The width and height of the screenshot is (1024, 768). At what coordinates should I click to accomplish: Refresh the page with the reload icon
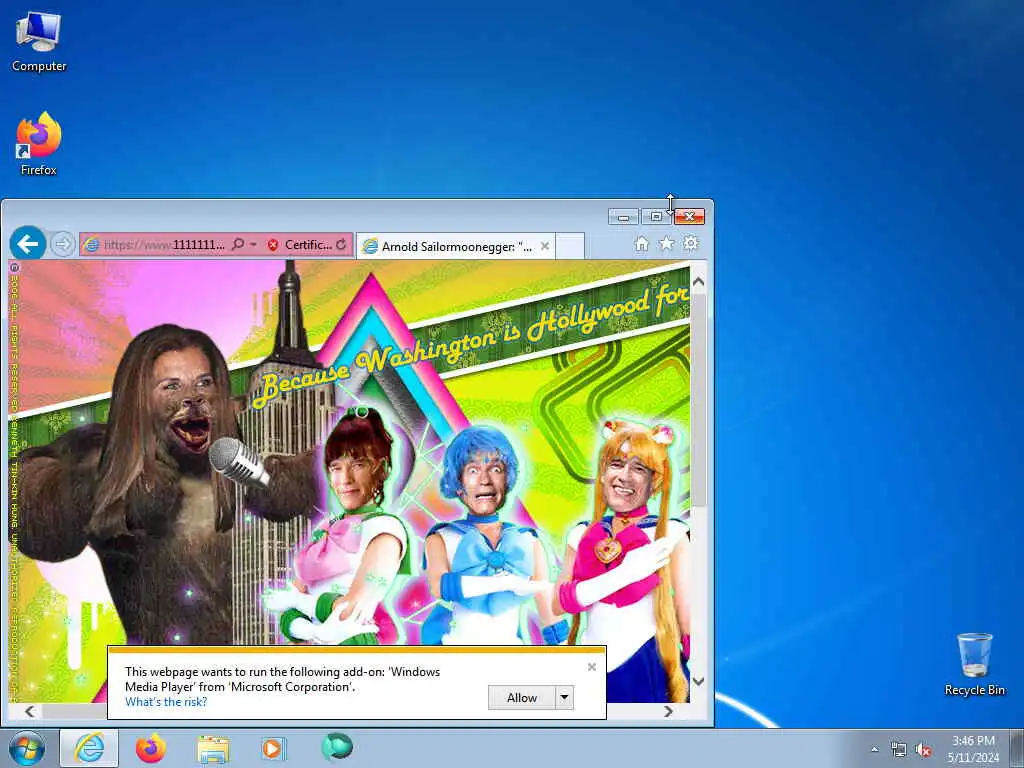pyautogui.click(x=341, y=244)
